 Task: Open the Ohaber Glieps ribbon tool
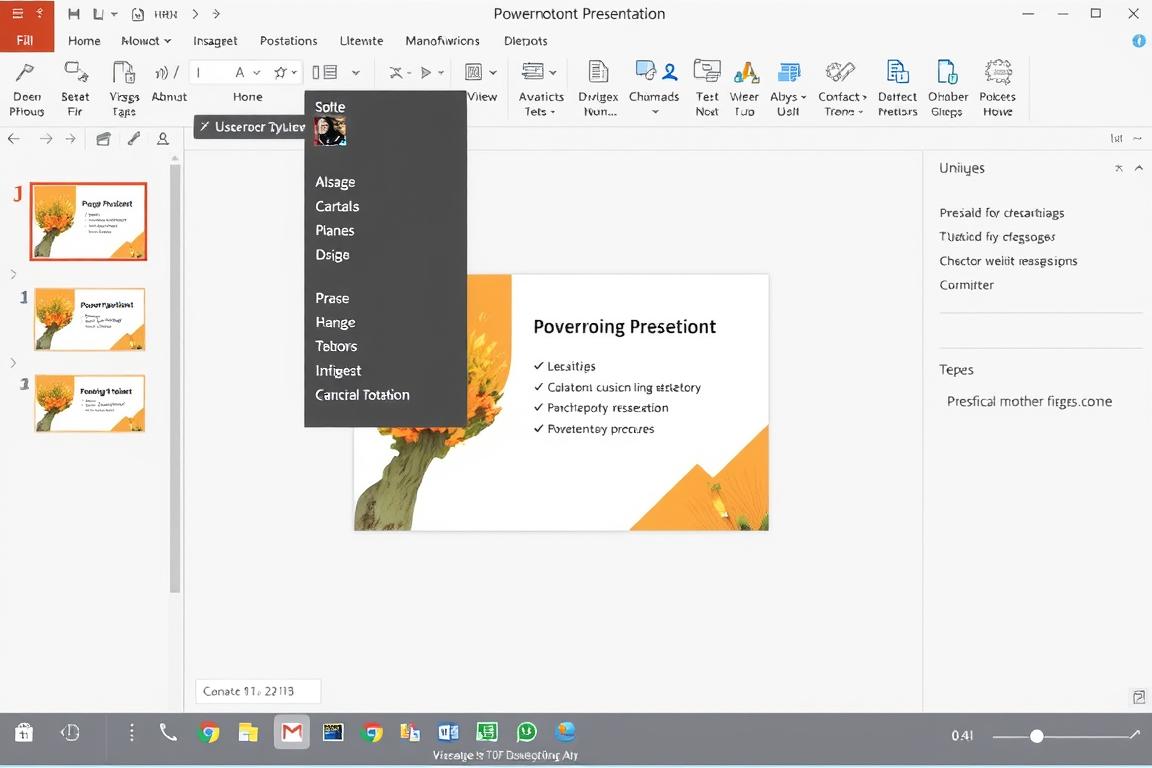coord(947,73)
